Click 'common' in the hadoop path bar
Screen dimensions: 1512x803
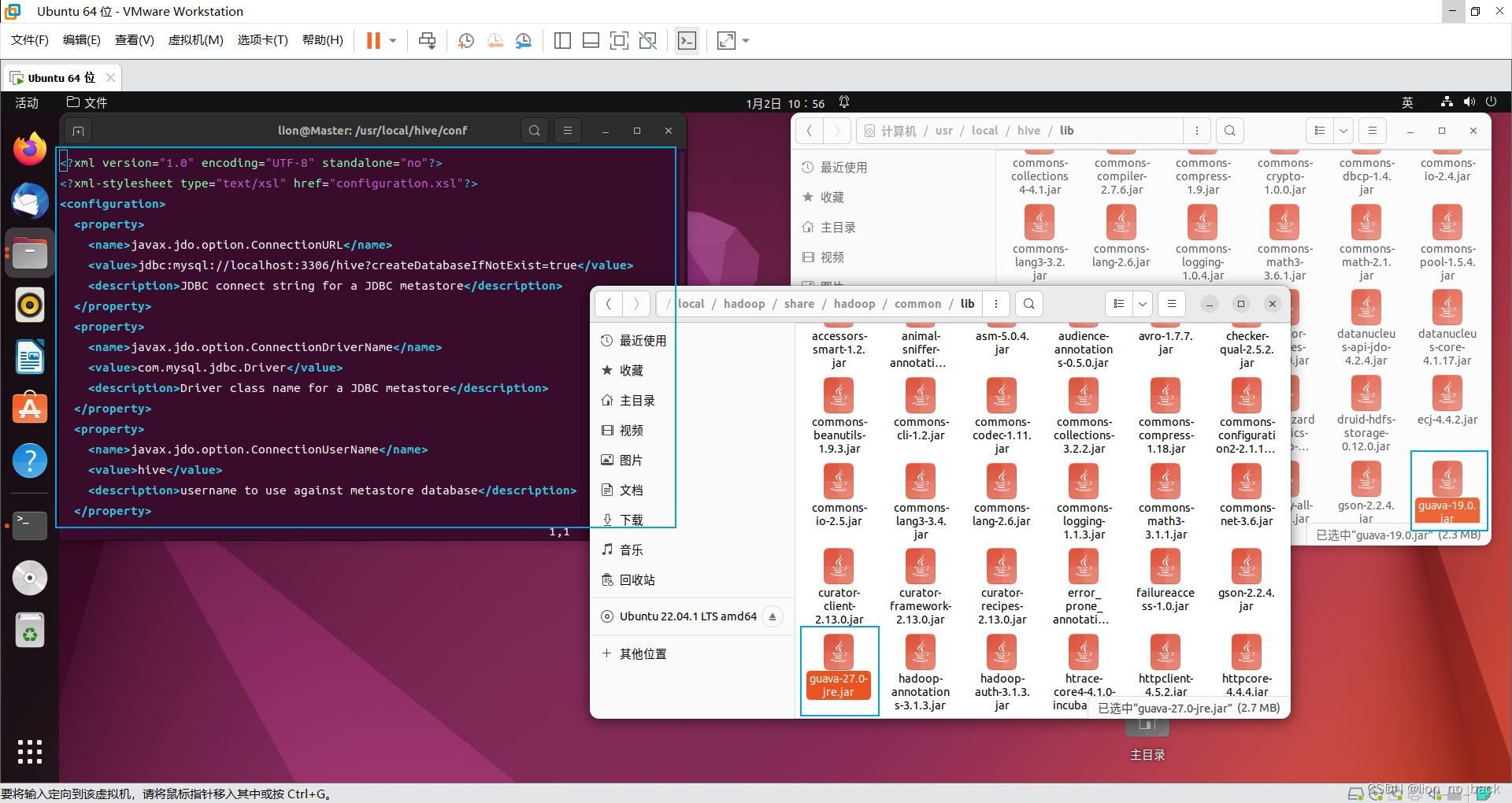(918, 304)
